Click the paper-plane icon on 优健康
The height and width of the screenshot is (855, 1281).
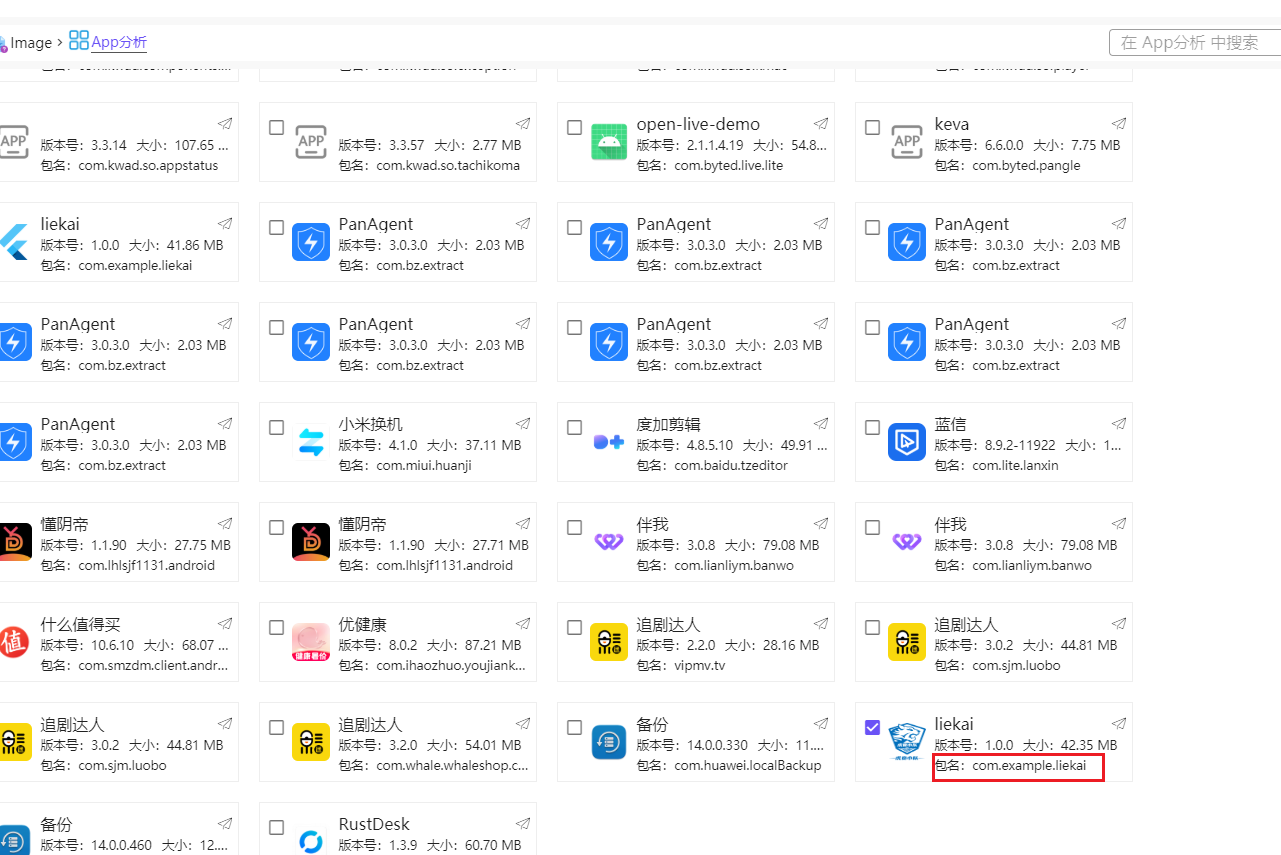[x=523, y=623]
